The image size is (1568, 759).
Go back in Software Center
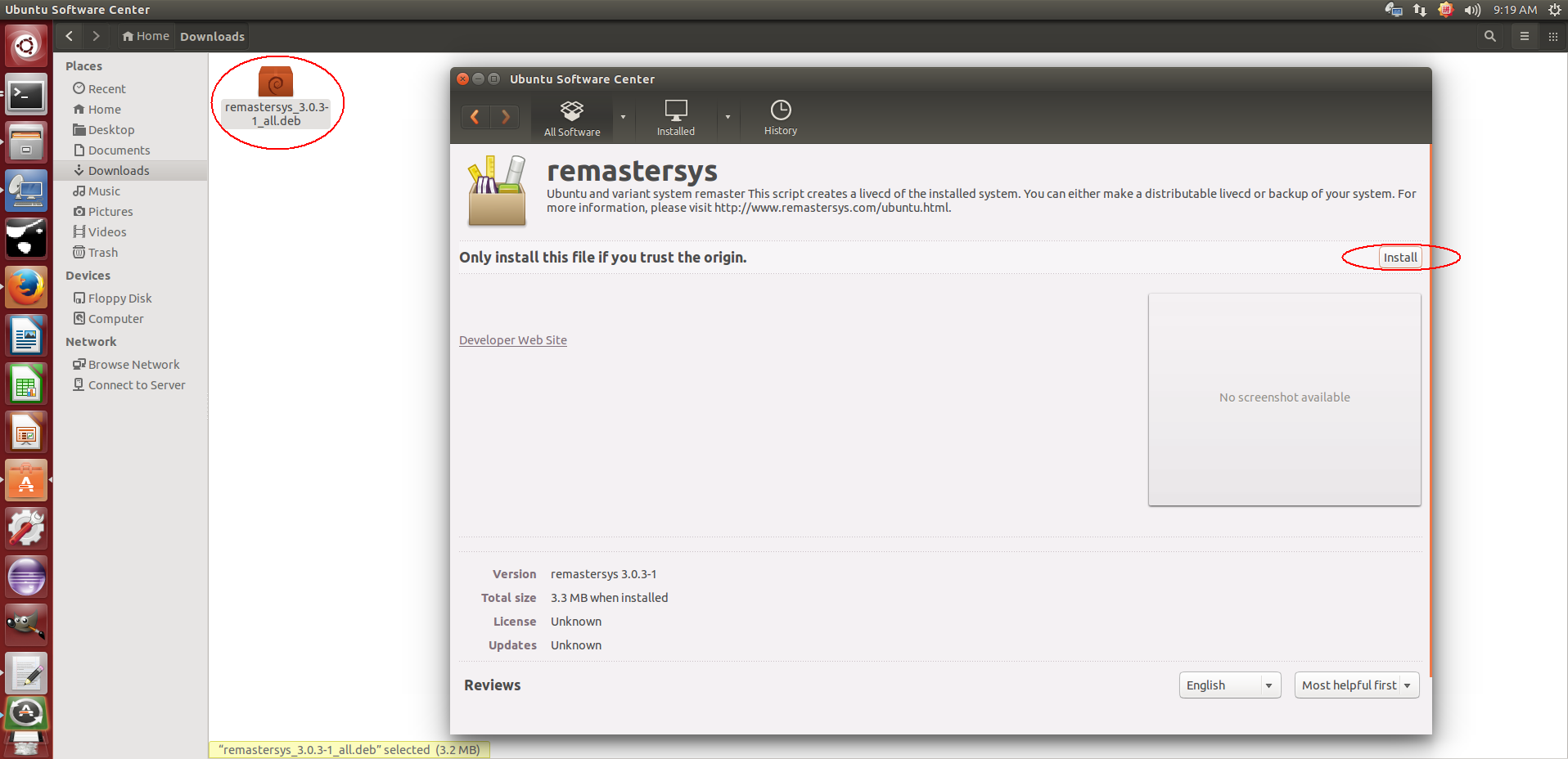coord(475,117)
